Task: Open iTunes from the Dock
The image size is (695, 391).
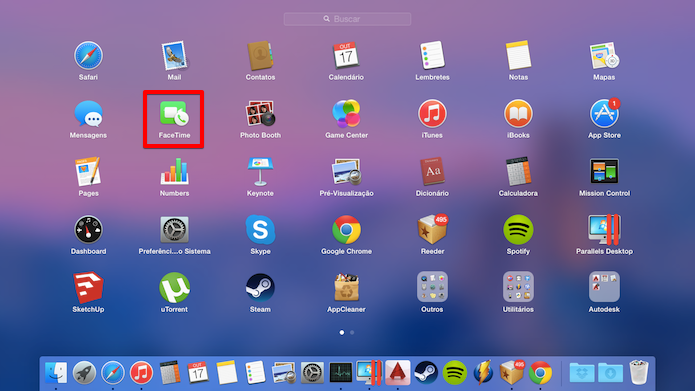Action: [x=141, y=372]
